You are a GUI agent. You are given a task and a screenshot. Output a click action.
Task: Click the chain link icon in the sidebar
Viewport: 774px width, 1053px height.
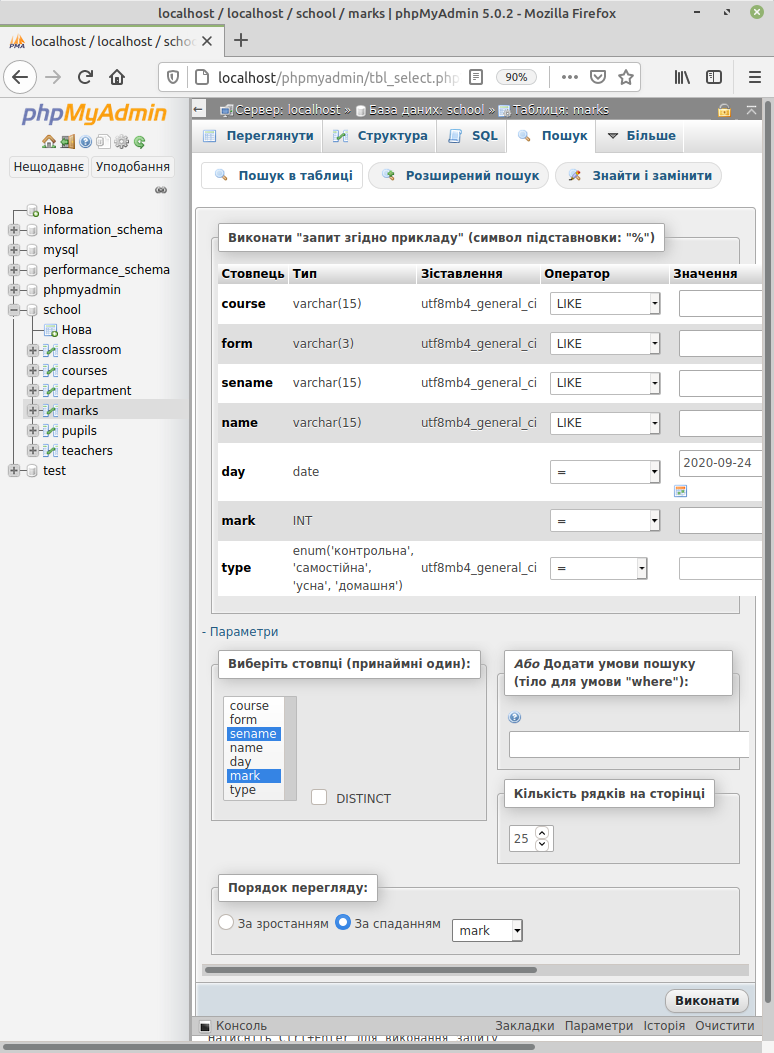click(160, 190)
